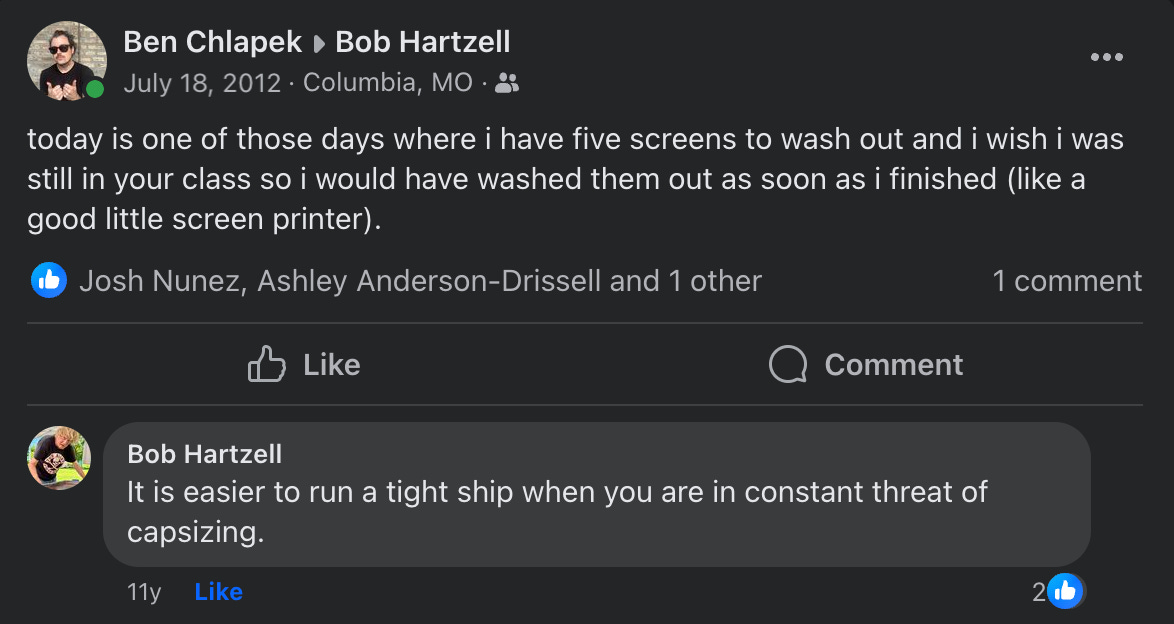
Task: Click the friends audience icon
Action: [x=507, y=83]
